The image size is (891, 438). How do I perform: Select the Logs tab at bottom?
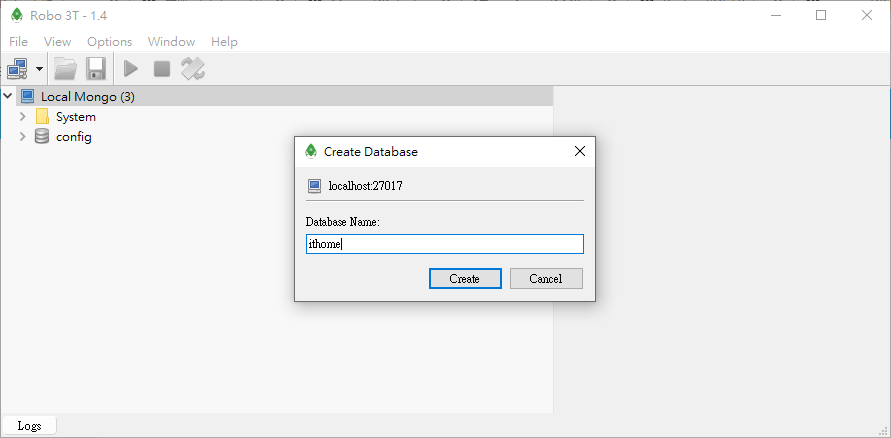29,426
